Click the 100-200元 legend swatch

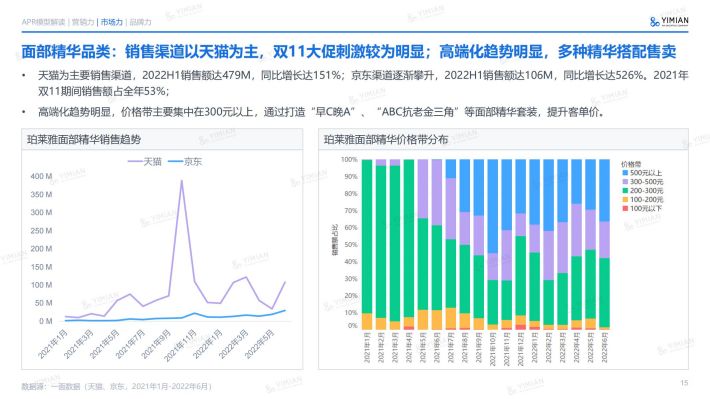tap(625, 199)
